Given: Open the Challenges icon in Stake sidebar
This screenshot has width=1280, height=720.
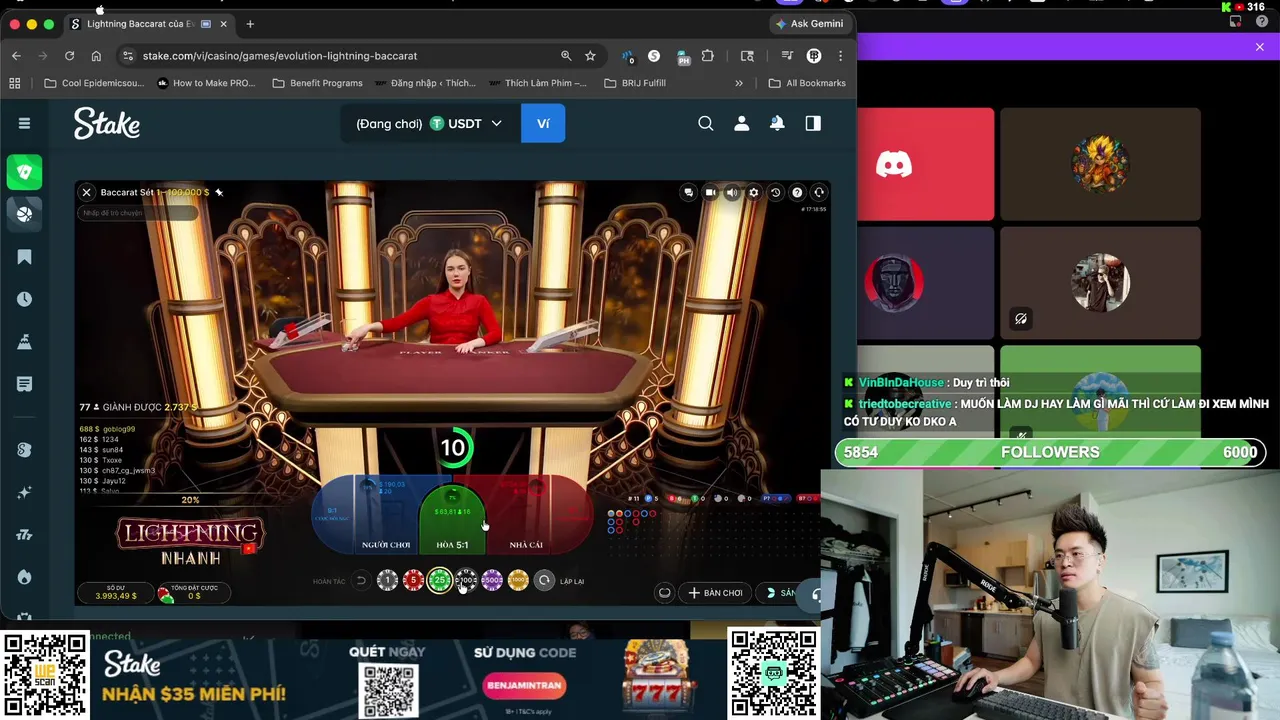Looking at the screenshot, I should pyautogui.click(x=24, y=342).
